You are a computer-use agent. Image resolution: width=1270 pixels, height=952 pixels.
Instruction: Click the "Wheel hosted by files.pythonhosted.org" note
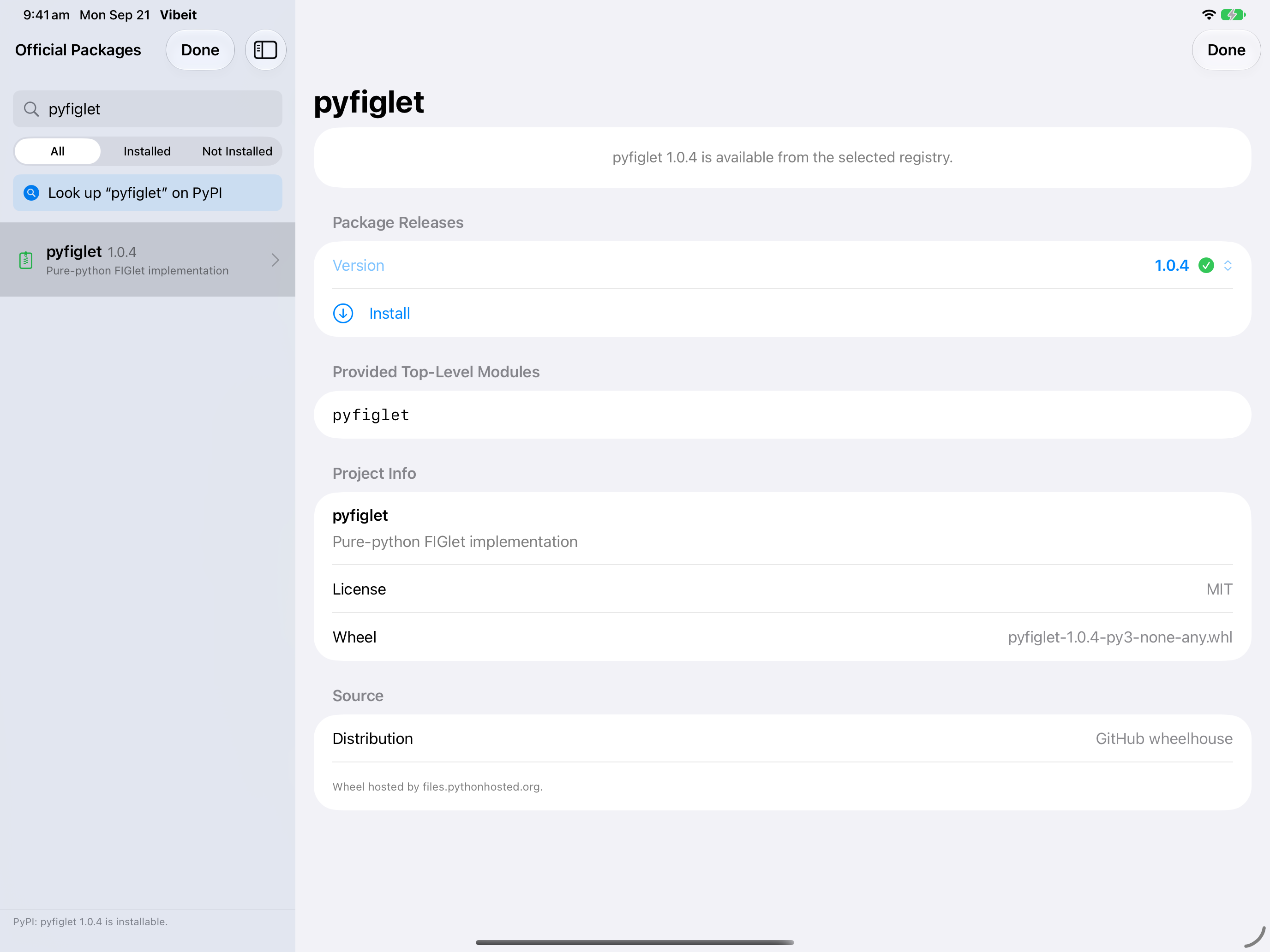point(437,787)
